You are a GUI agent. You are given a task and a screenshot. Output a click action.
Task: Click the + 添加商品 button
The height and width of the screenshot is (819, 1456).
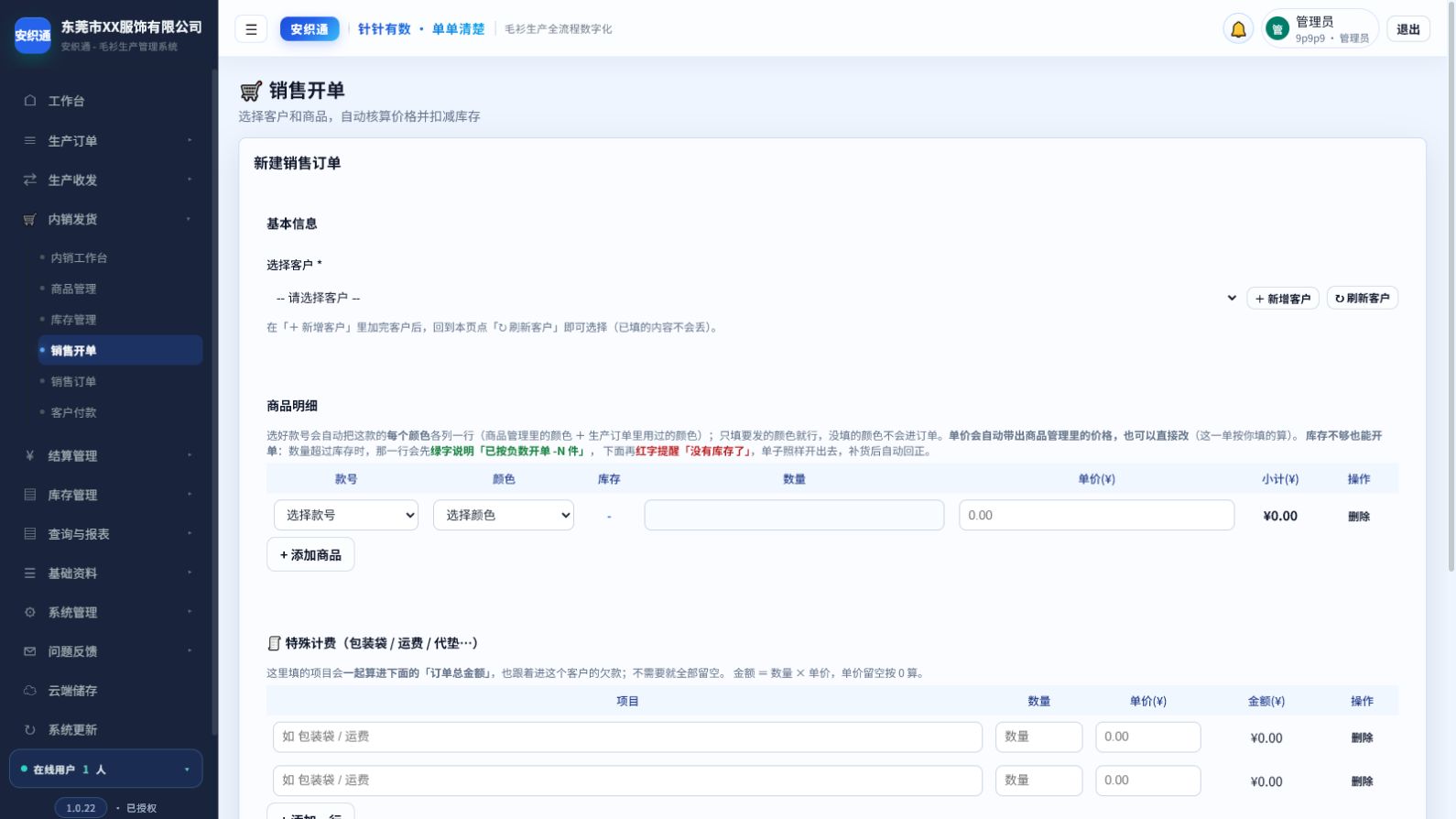click(x=310, y=554)
